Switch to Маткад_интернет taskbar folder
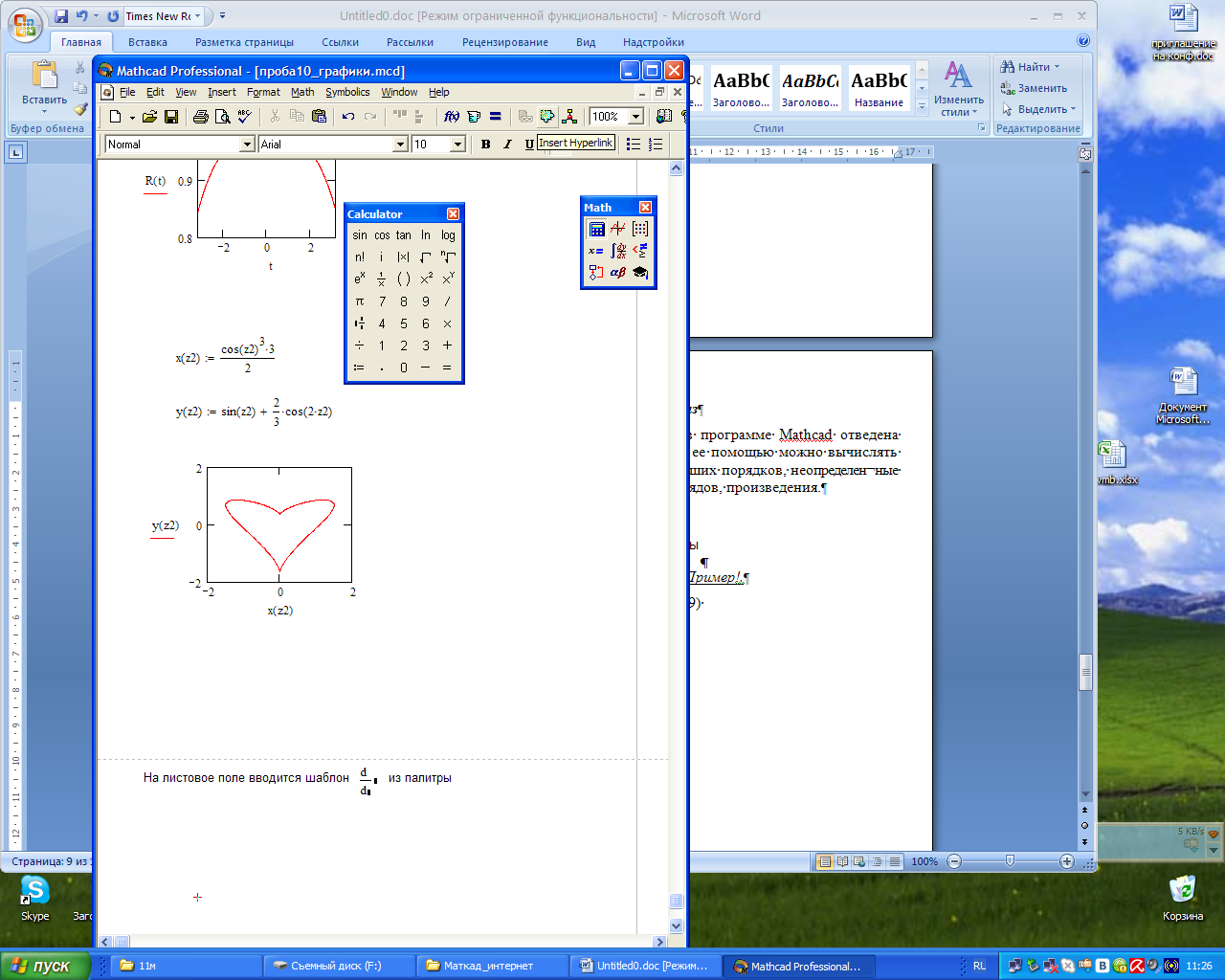The image size is (1225, 980). (x=492, y=966)
